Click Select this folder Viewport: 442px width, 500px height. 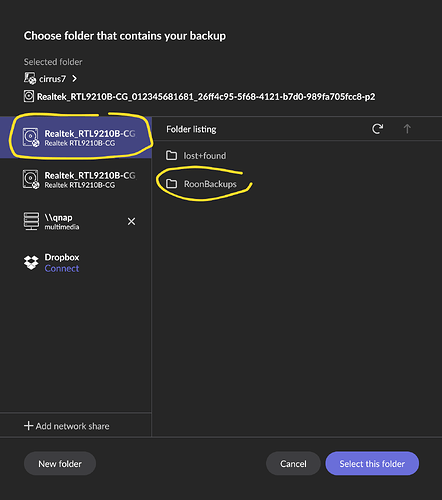[372, 464]
